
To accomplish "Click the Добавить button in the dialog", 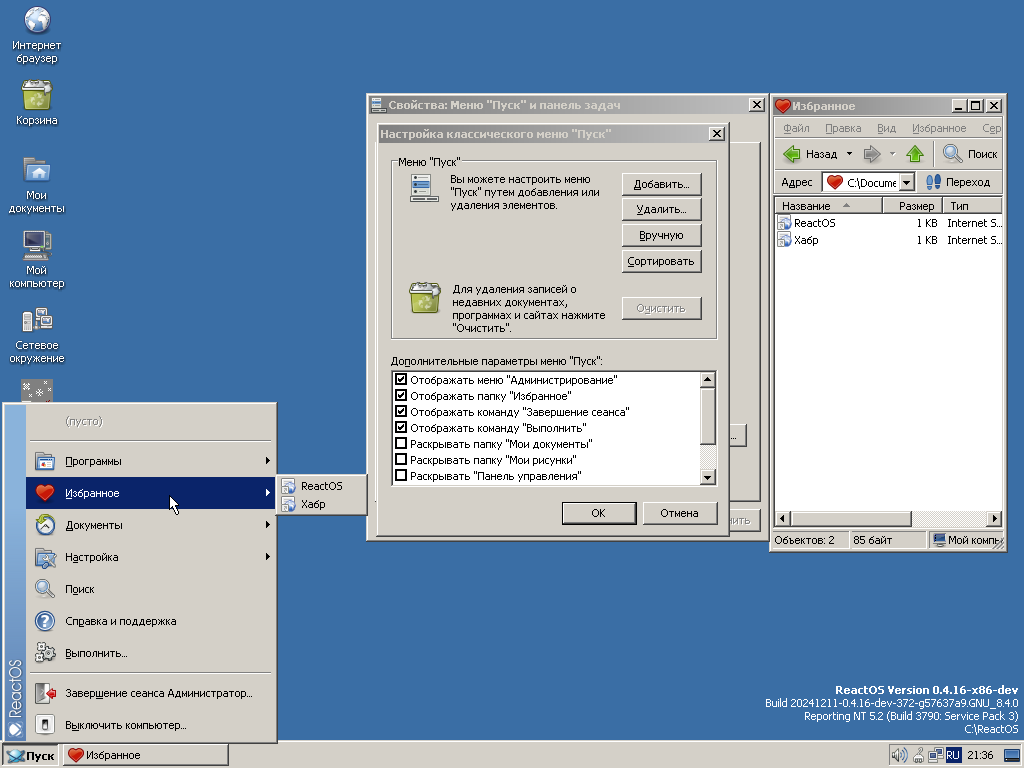I will [661, 183].
